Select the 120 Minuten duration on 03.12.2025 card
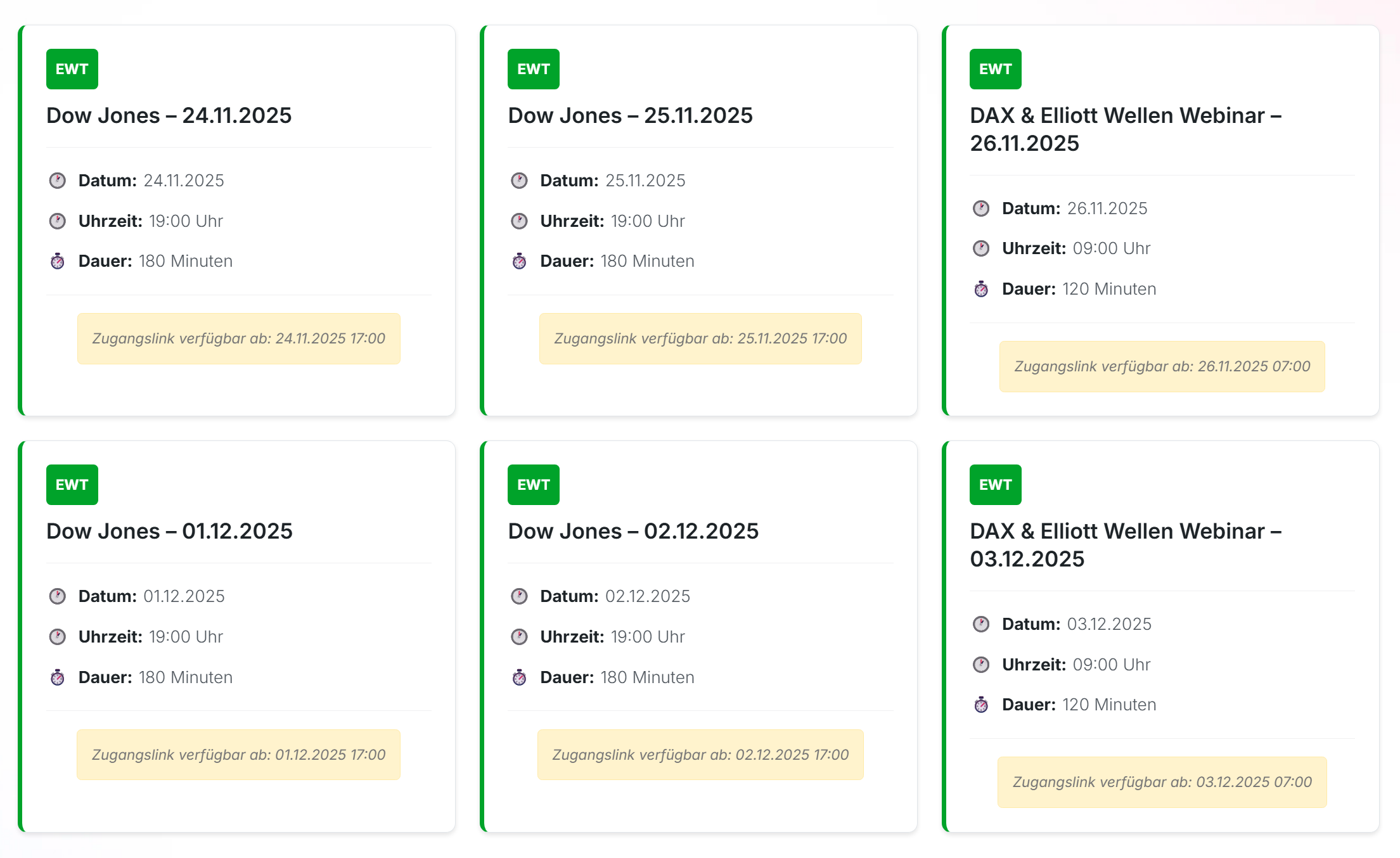Screen dimensions: 1400x858 (x=1108, y=705)
